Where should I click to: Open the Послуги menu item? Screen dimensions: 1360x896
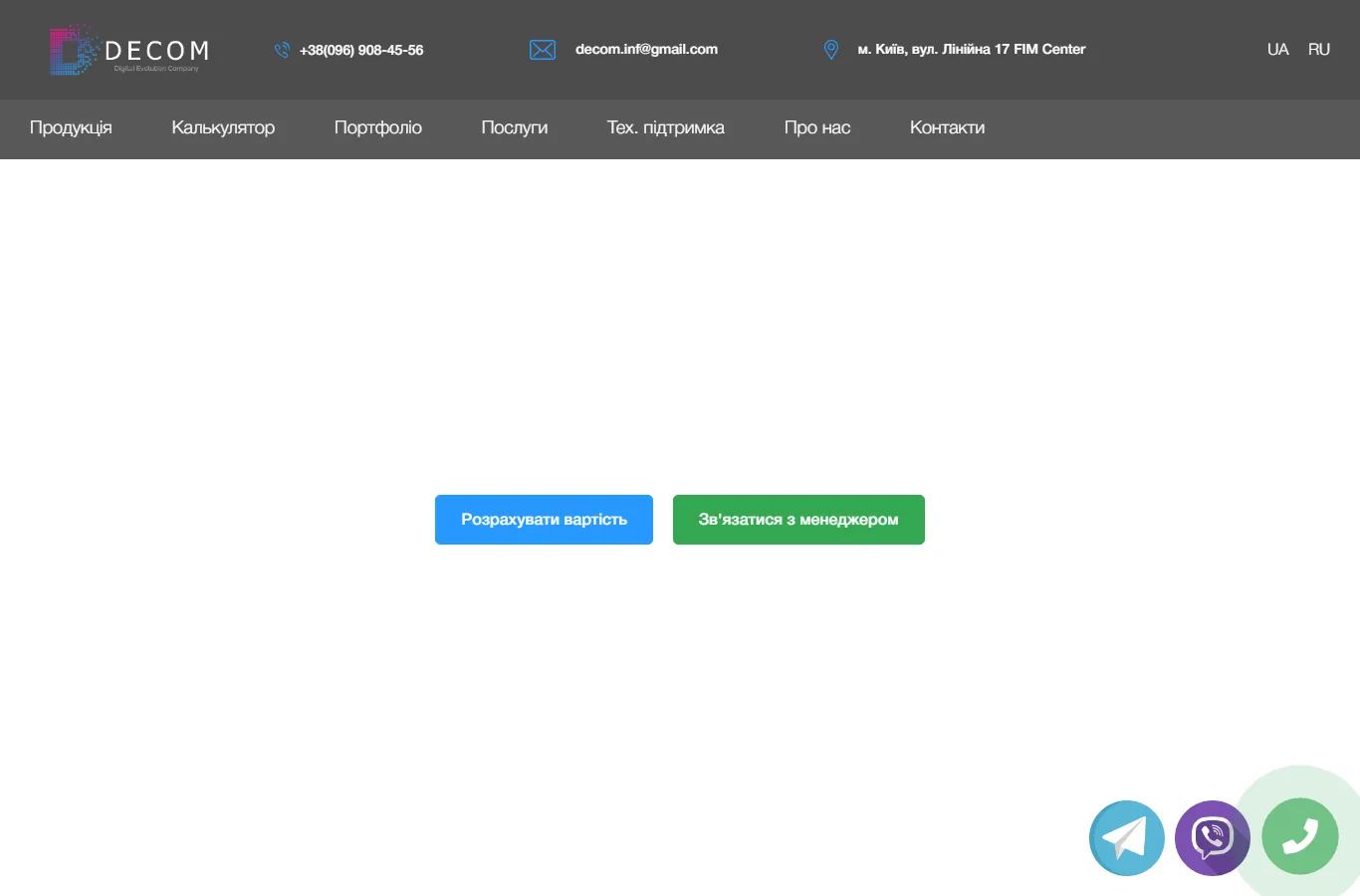tap(515, 127)
